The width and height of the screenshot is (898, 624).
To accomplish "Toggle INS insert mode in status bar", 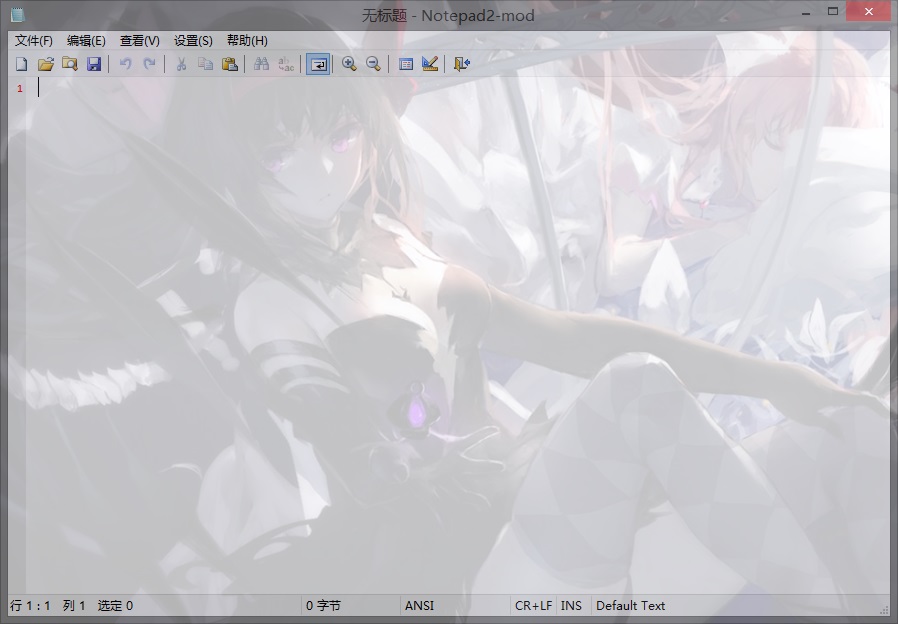I will click(571, 606).
